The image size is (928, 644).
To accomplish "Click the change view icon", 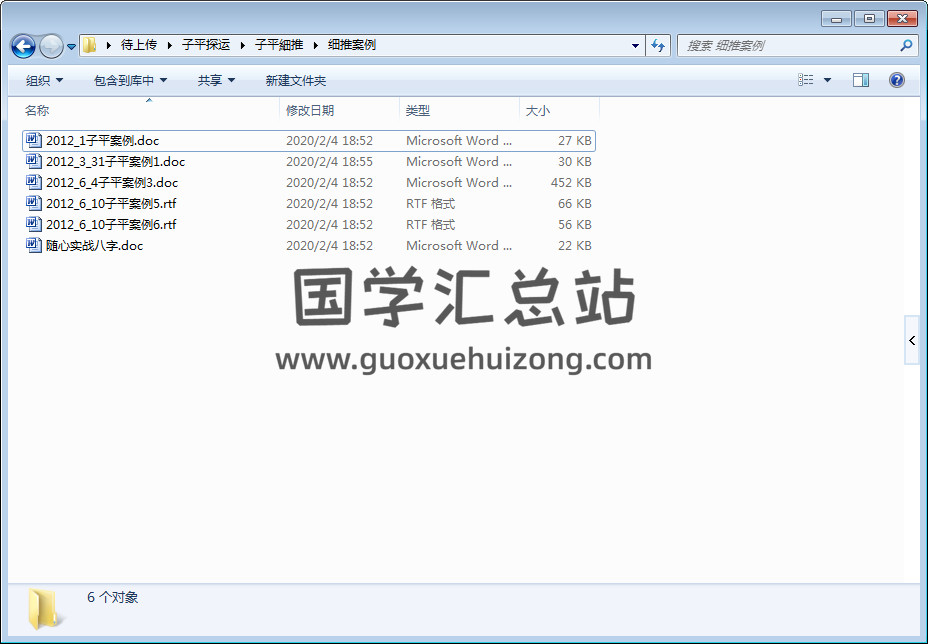I will [x=806, y=80].
